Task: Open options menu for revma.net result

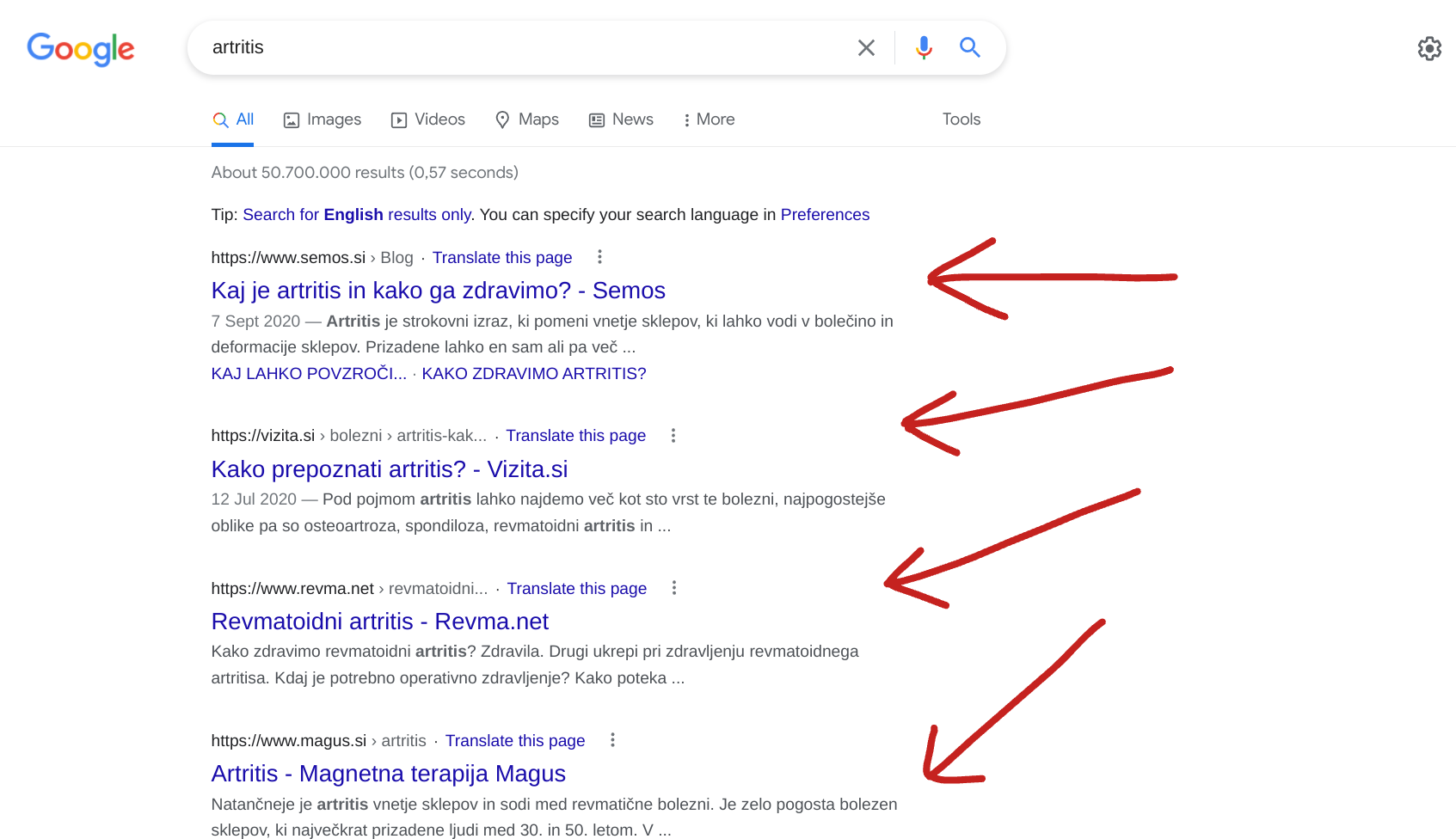Action: tap(674, 588)
